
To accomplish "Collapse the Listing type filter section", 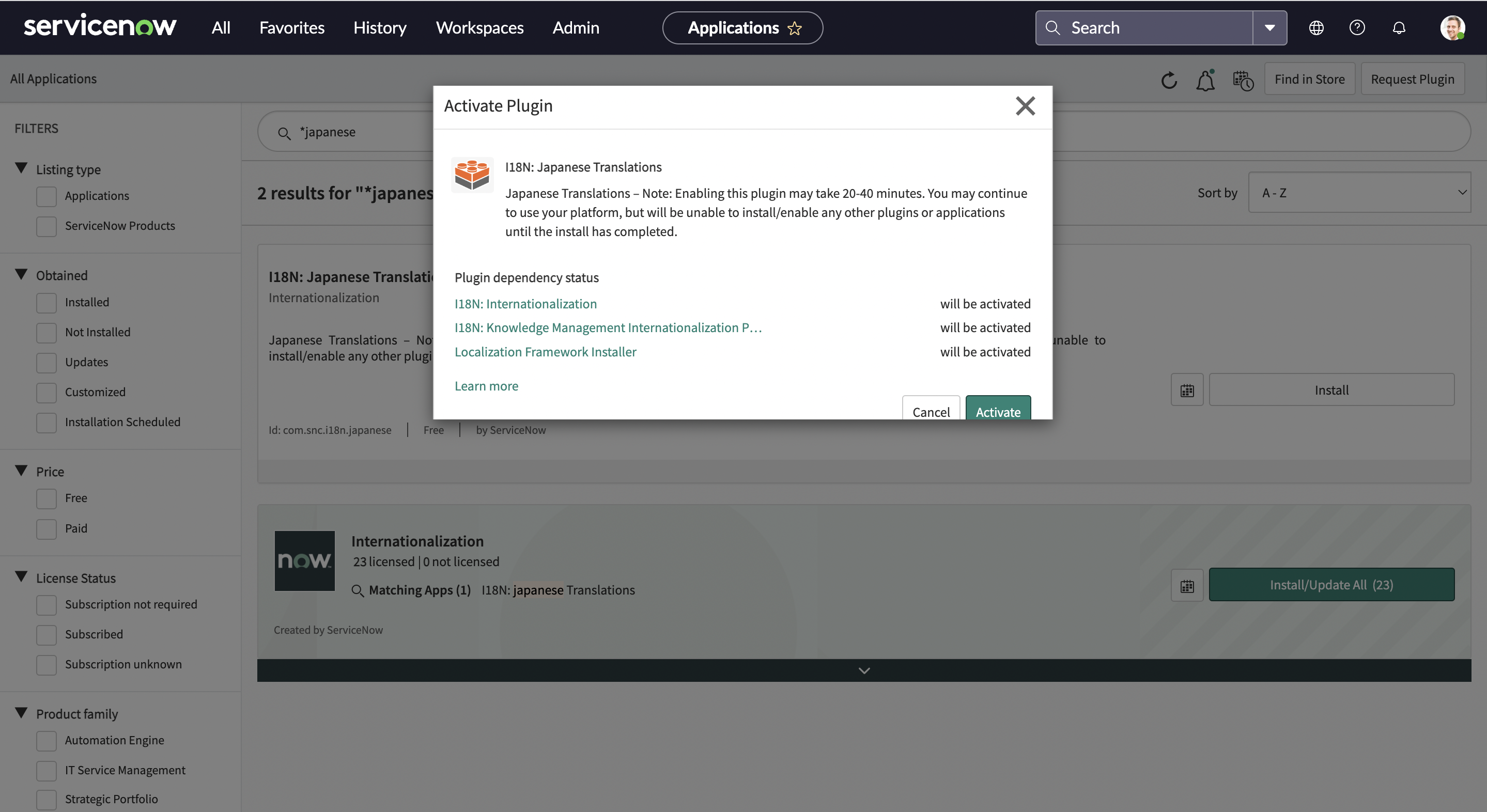I will [x=21, y=168].
